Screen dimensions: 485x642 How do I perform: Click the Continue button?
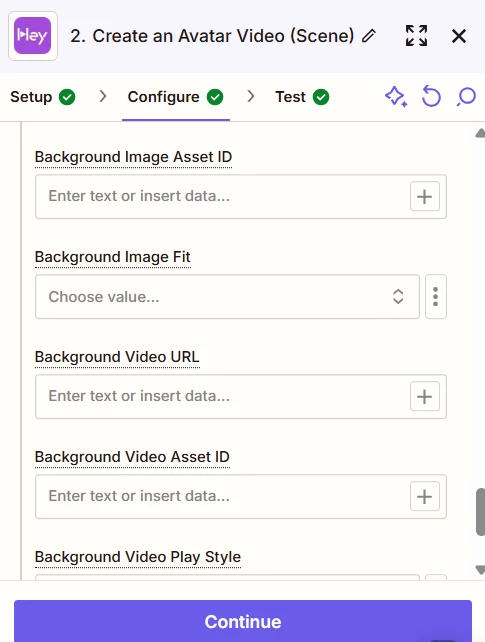243,621
